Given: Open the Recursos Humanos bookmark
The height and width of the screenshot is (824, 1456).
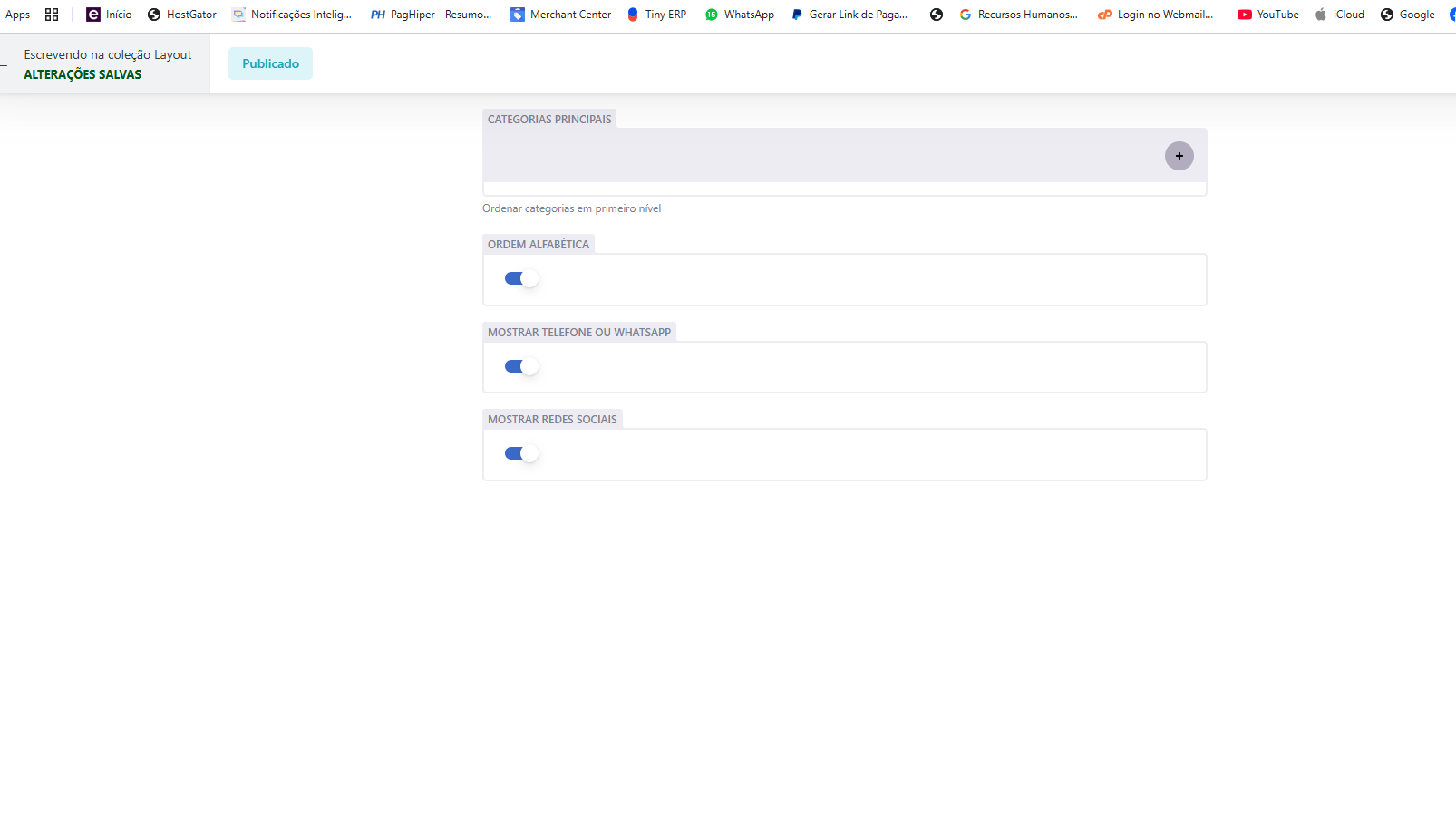Looking at the screenshot, I should pos(1018,15).
